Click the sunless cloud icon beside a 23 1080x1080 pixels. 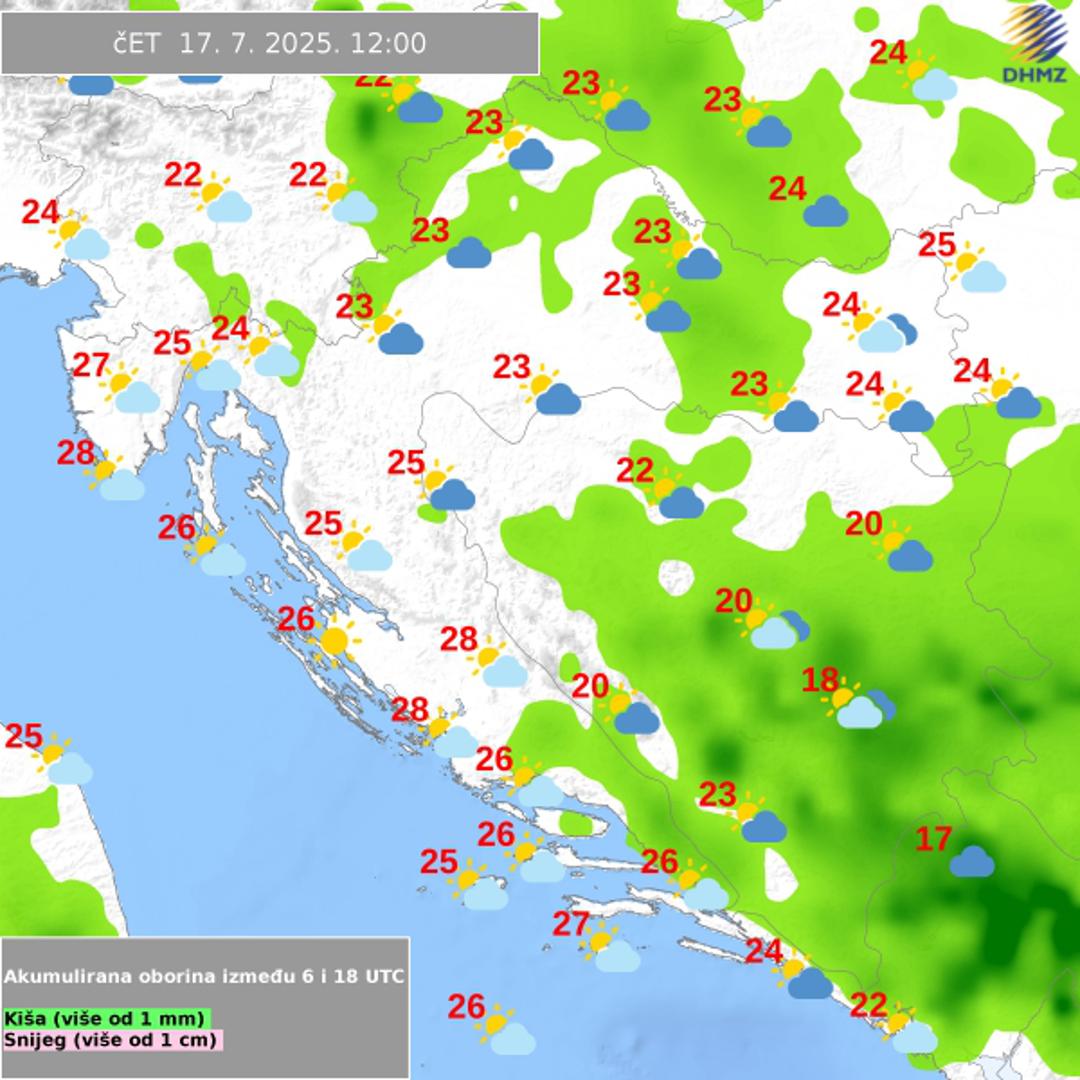[x=468, y=252]
